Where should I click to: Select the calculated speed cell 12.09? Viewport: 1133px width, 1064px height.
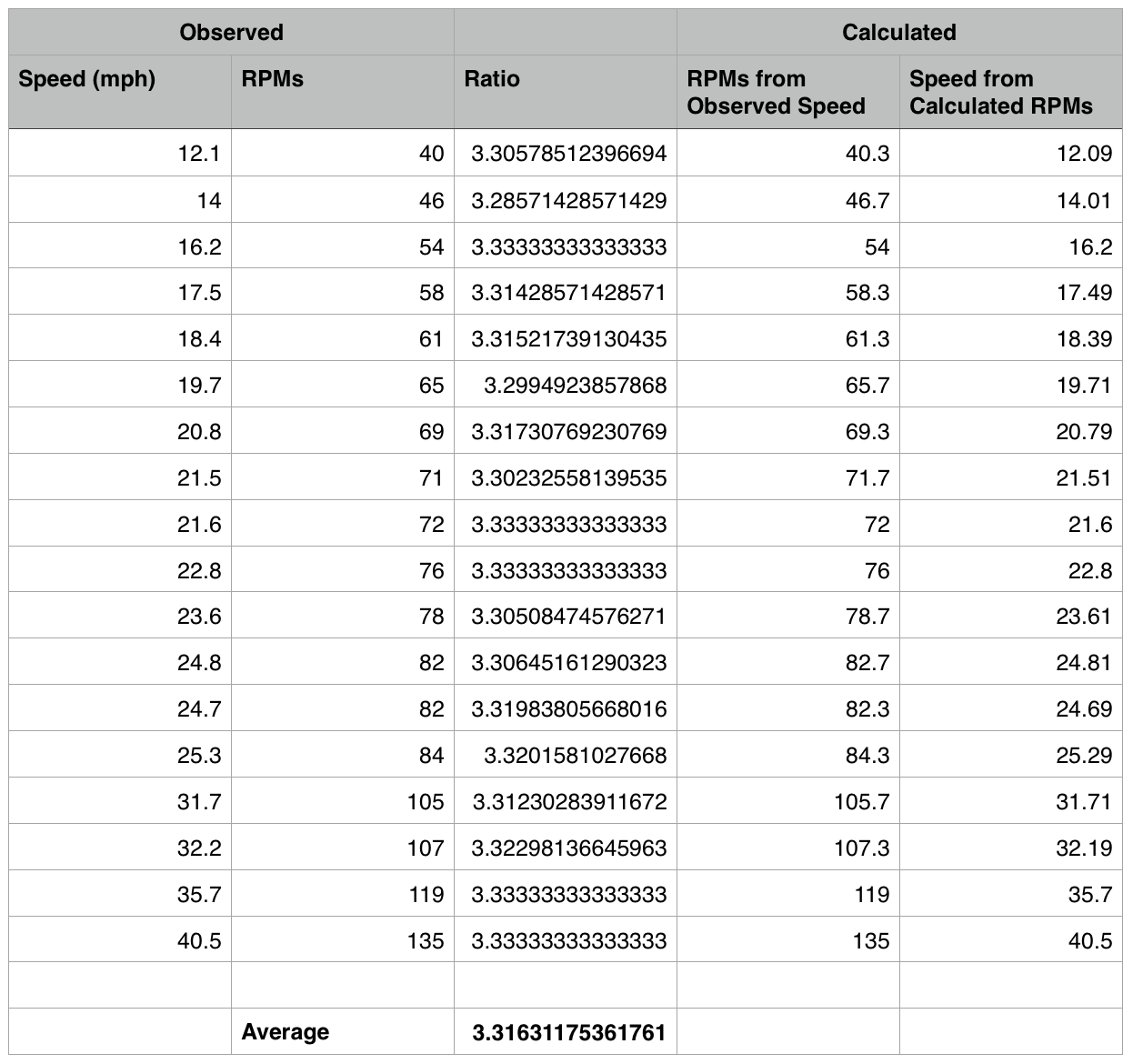pos(1083,154)
